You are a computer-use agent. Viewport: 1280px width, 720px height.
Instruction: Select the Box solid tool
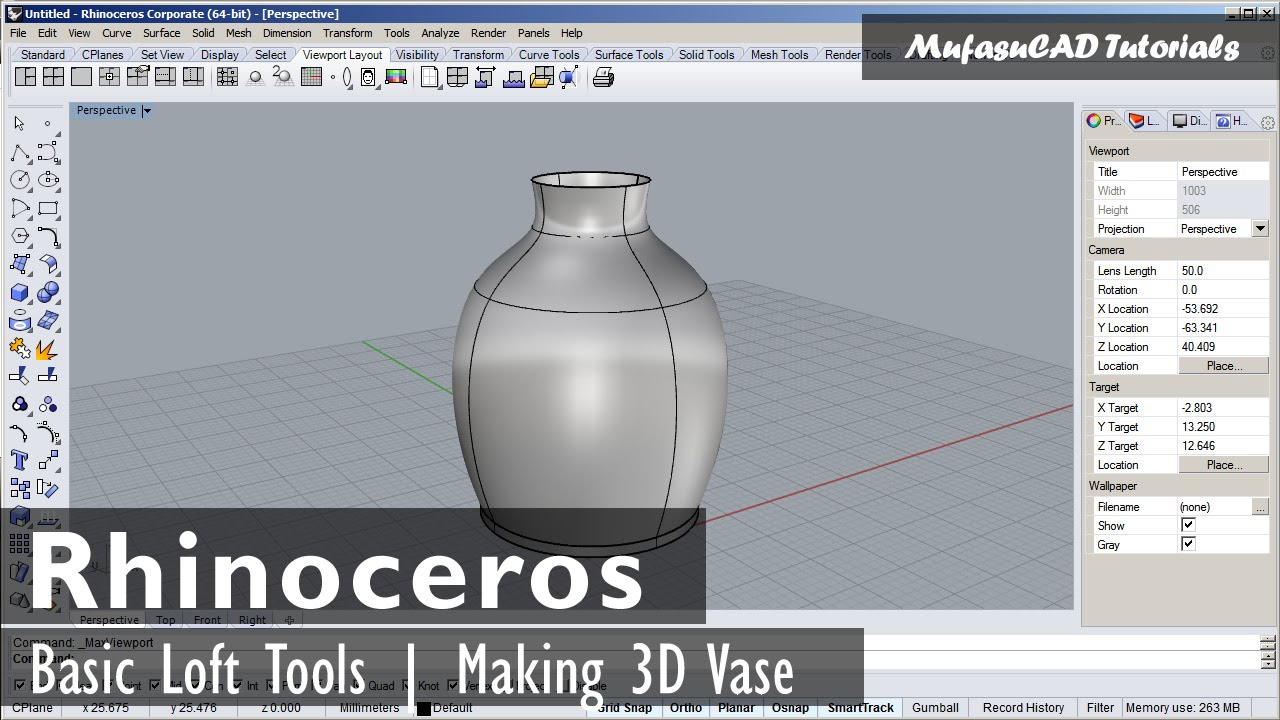(x=19, y=292)
